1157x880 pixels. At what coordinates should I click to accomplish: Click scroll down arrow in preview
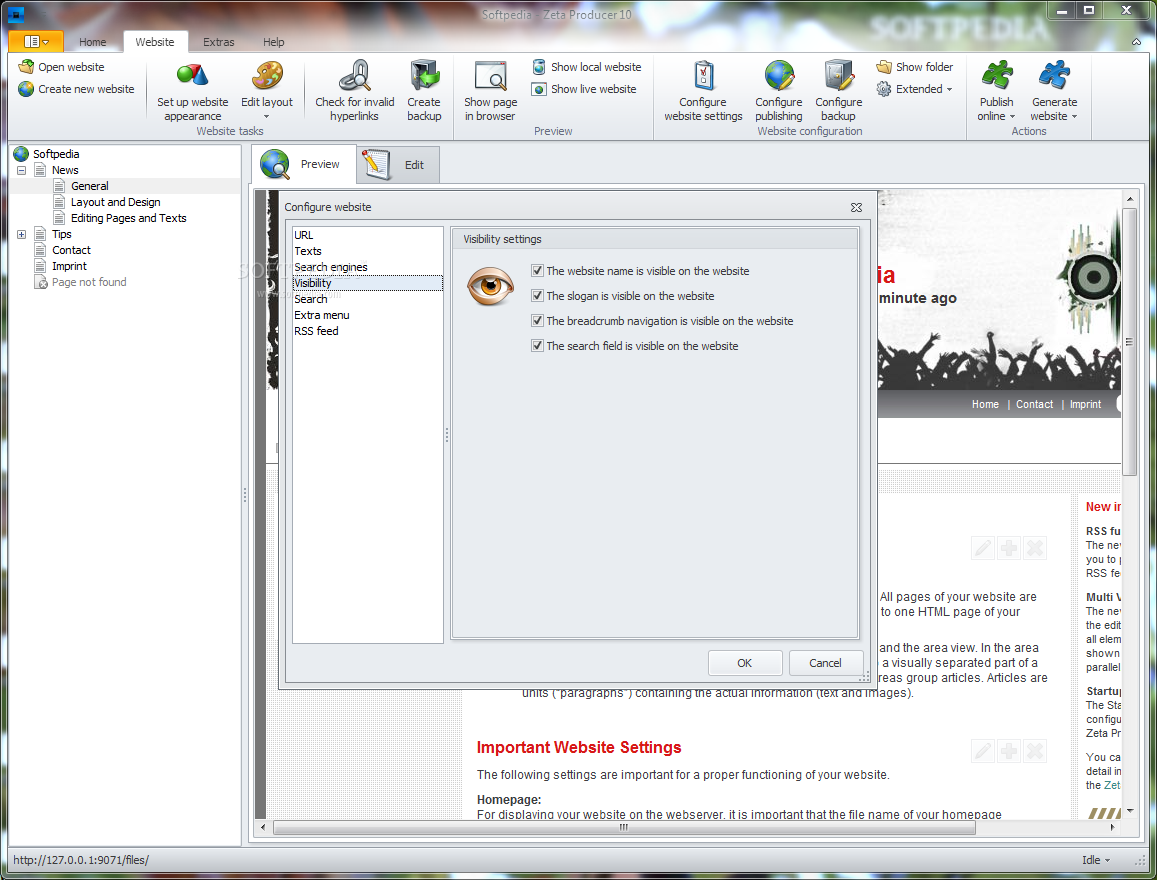[x=1130, y=811]
